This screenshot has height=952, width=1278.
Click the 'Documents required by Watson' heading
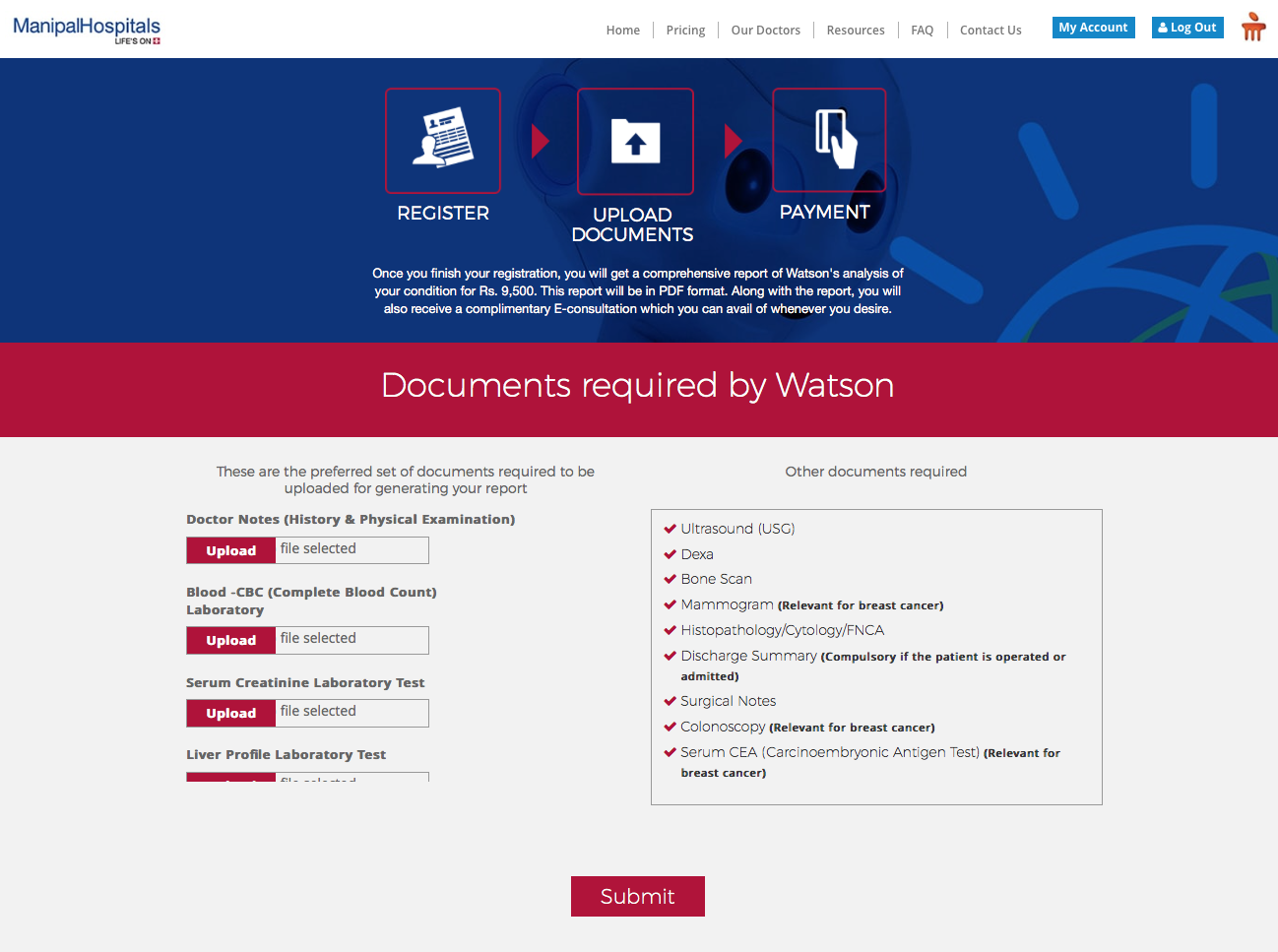638,385
